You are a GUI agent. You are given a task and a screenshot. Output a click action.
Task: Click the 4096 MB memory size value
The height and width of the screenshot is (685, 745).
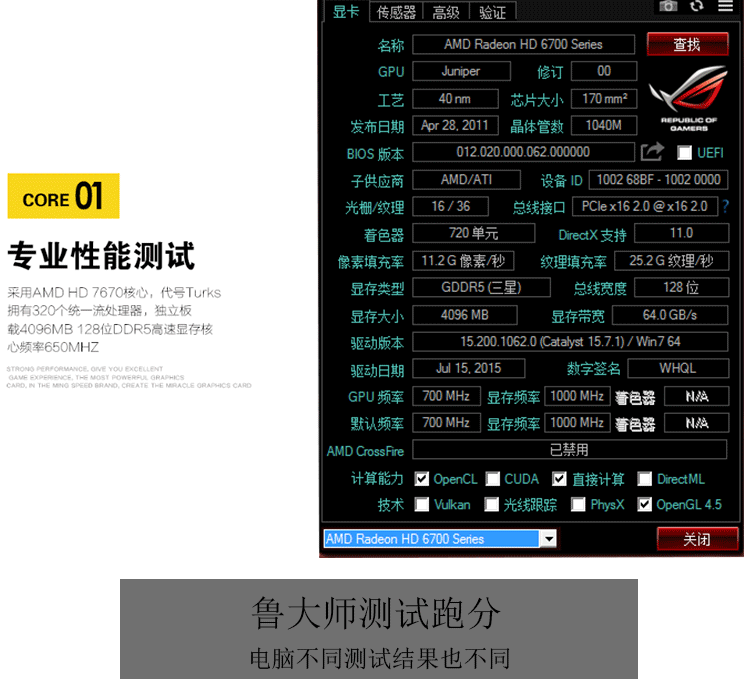465,315
